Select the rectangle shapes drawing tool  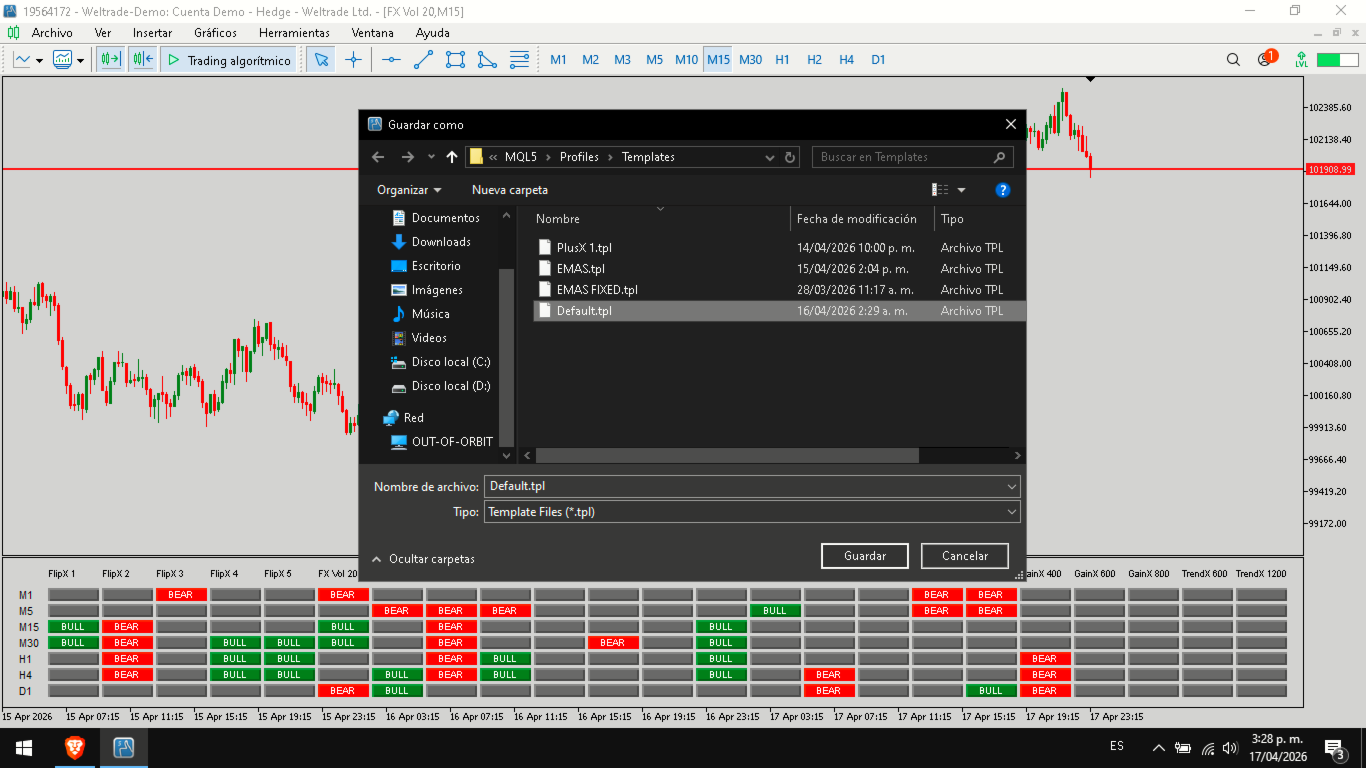click(x=455, y=60)
